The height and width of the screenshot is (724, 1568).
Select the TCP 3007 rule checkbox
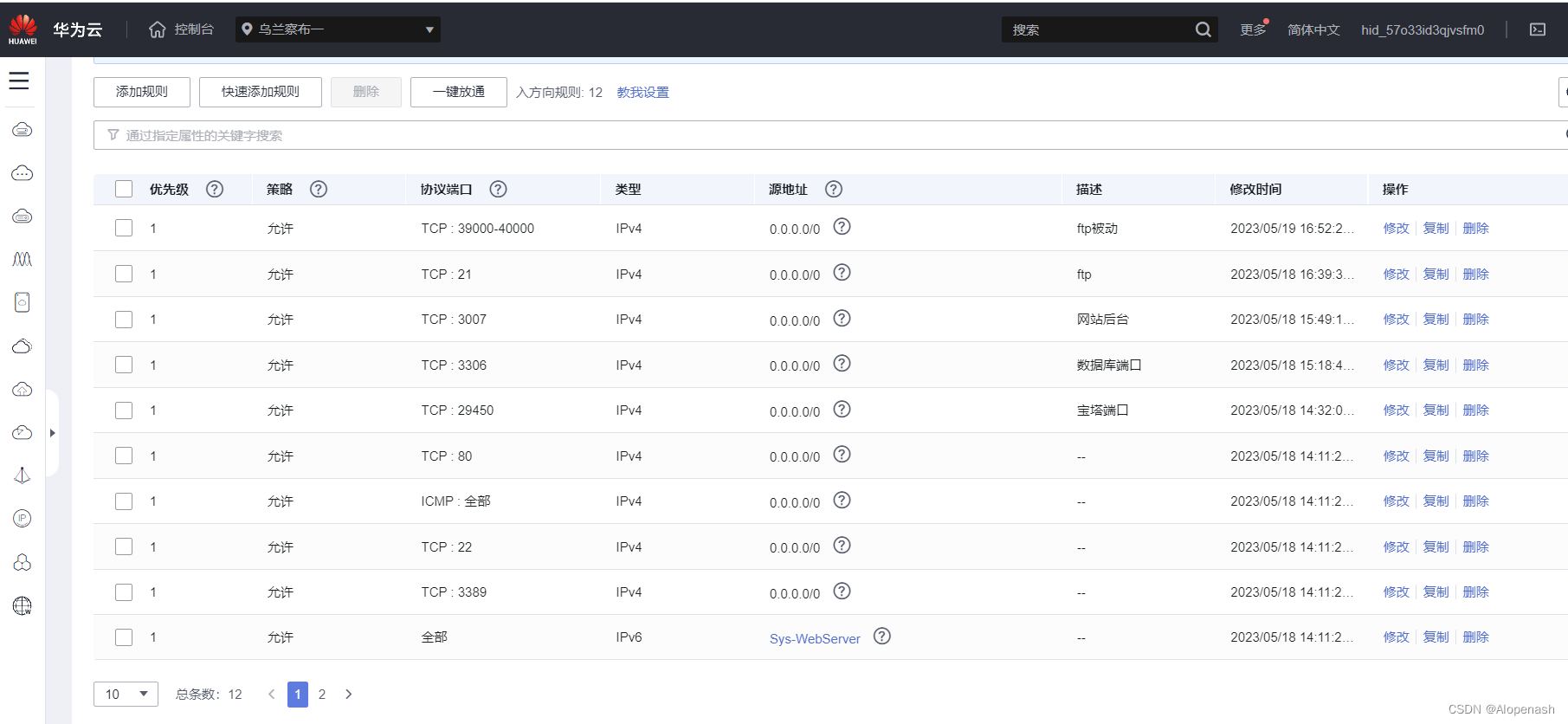click(124, 320)
